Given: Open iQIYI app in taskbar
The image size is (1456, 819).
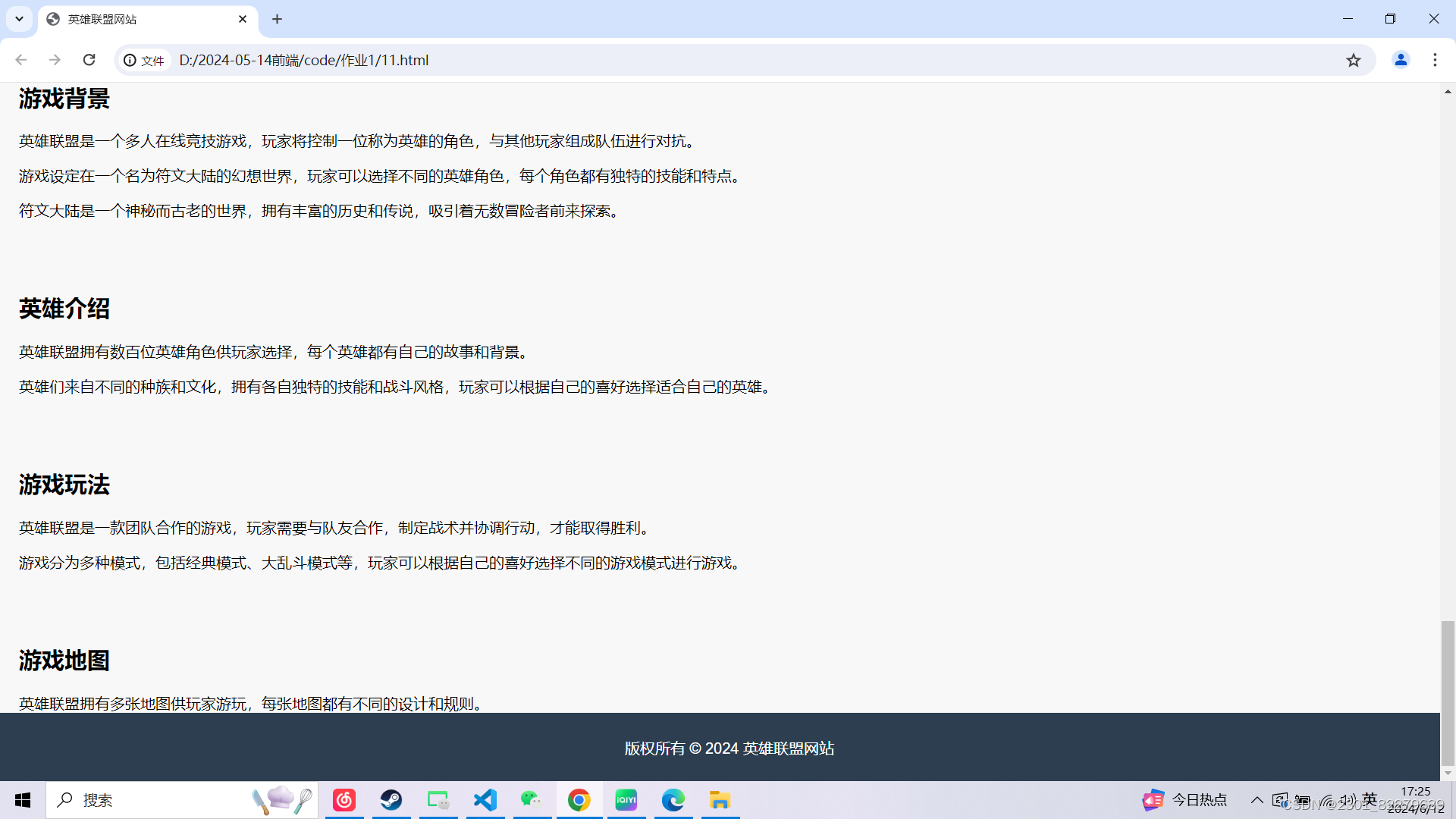Looking at the screenshot, I should pyautogui.click(x=626, y=800).
